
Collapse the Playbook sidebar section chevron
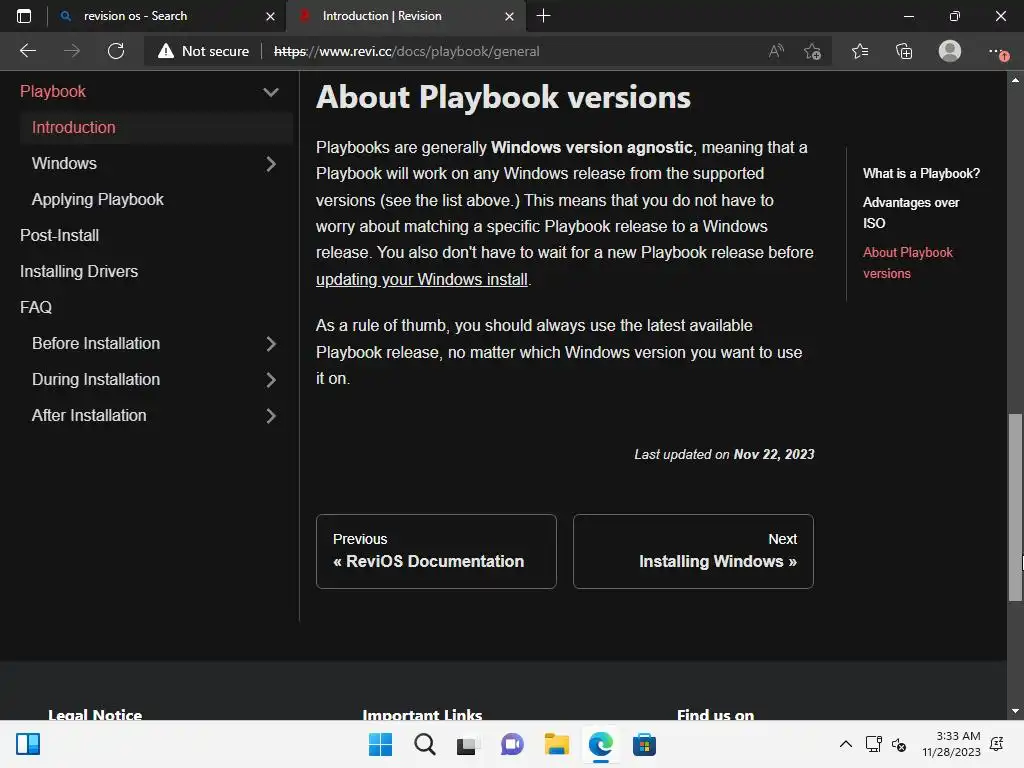[x=270, y=92]
